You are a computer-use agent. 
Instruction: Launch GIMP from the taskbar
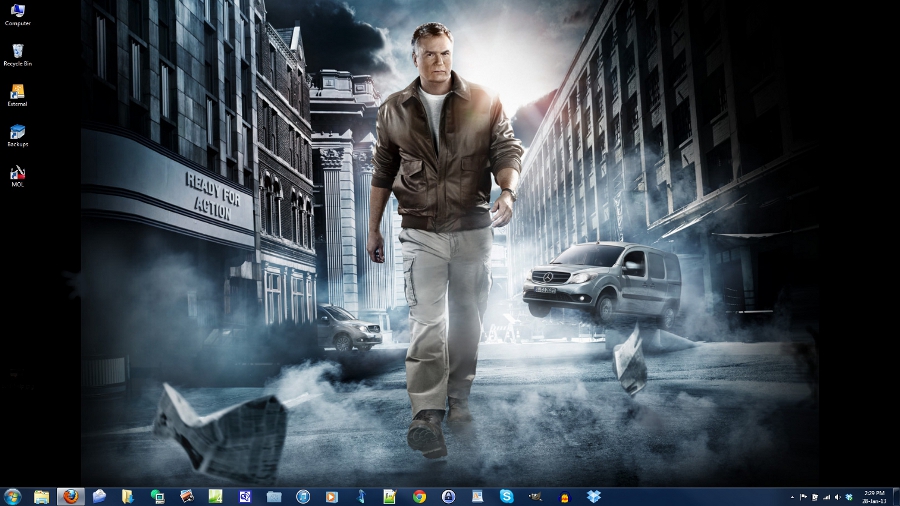pos(536,497)
